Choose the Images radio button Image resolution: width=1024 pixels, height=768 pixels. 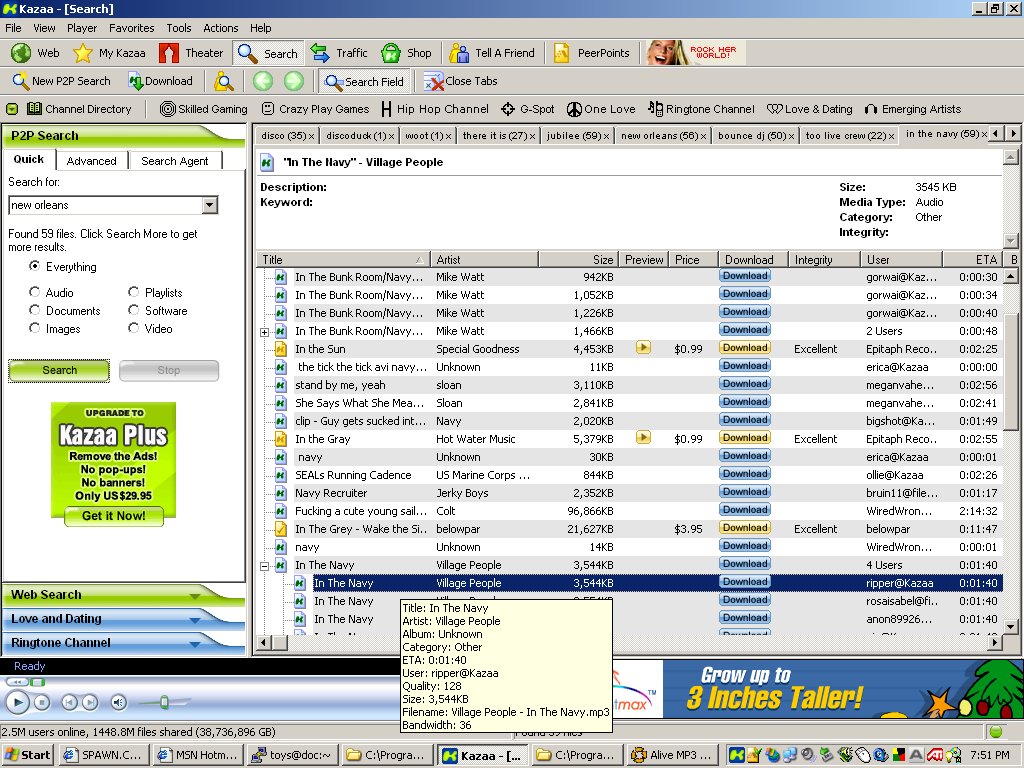tap(35, 329)
